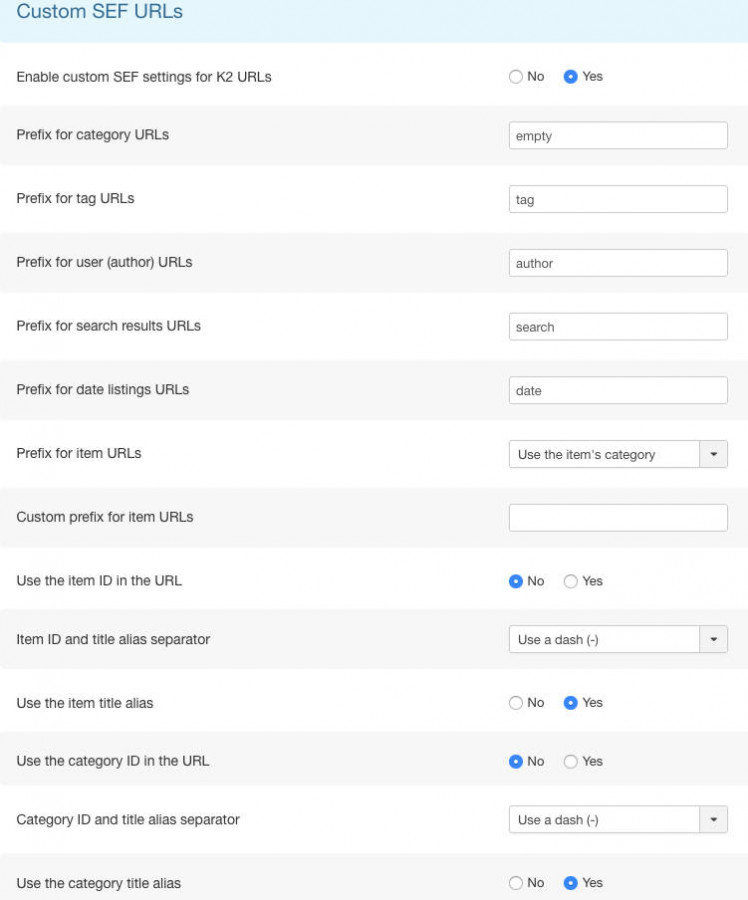Viewport: 748px width, 900px height.
Task: Expand Item ID and title alias separator dropdown
Action: [618, 639]
